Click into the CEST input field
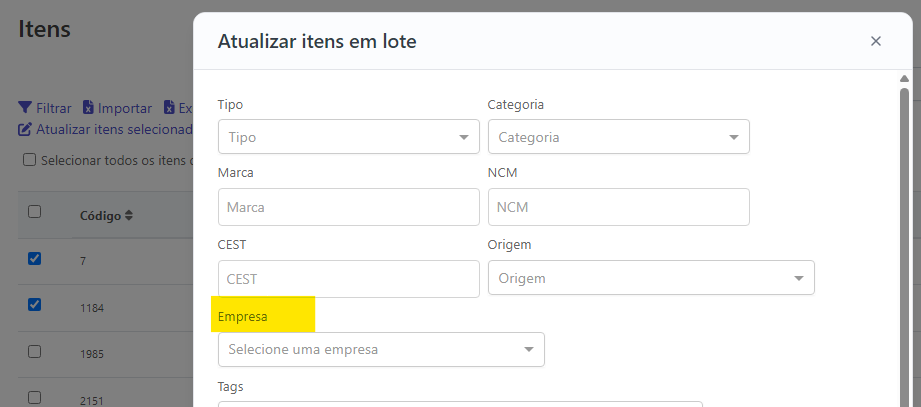Screen dimensions: 921x407 349,279
